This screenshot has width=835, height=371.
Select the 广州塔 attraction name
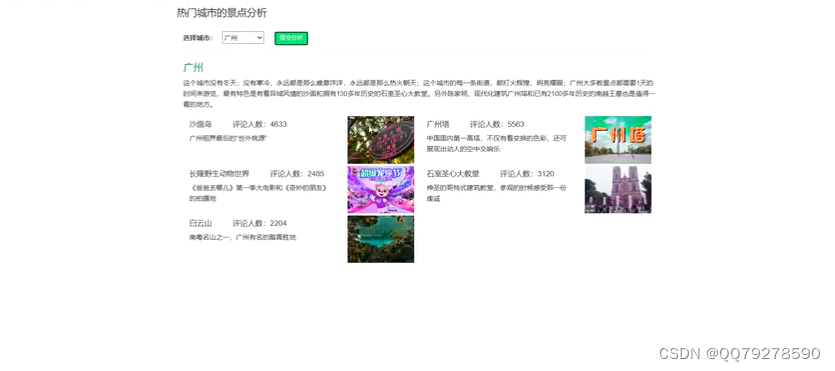point(438,124)
